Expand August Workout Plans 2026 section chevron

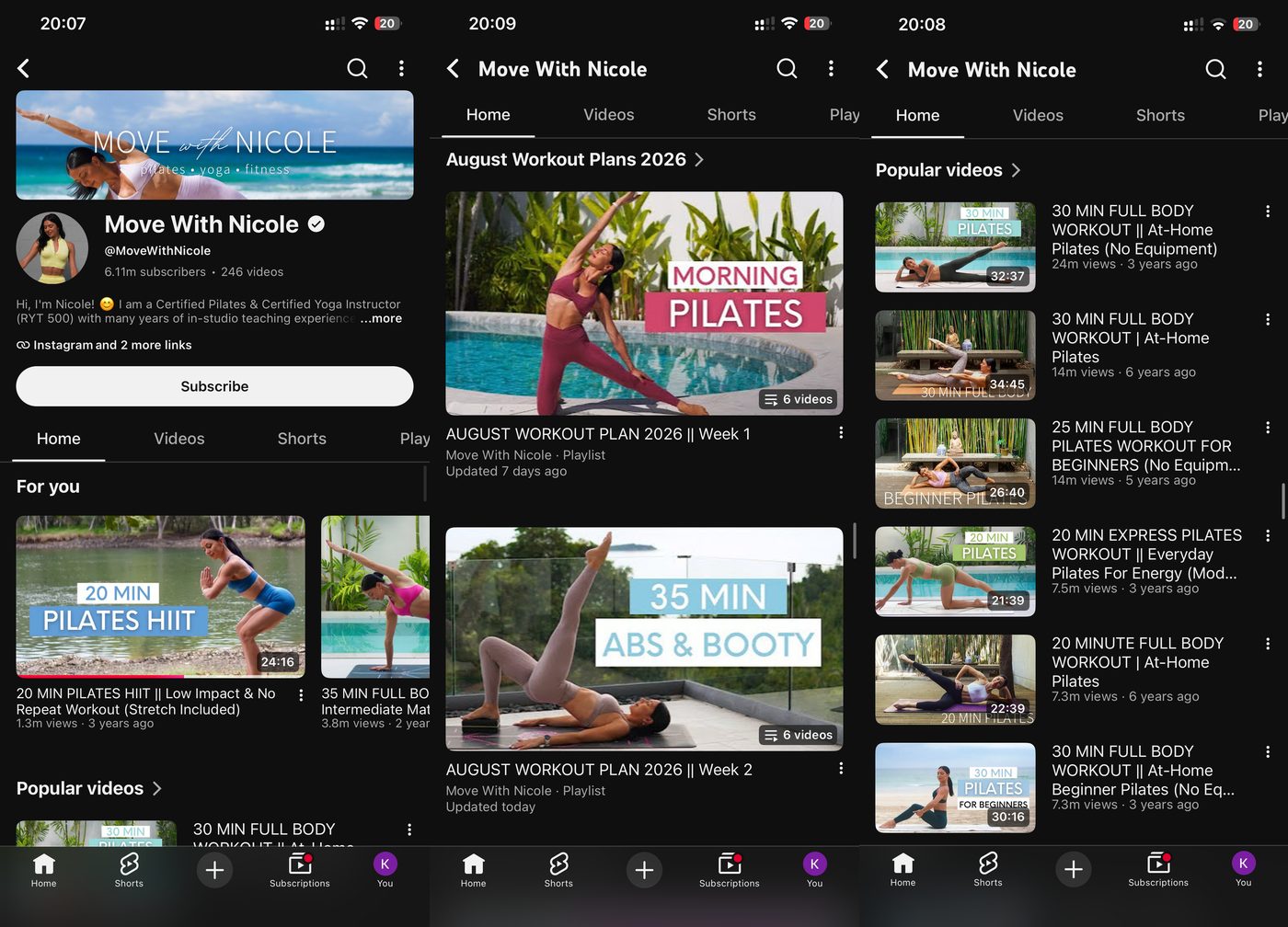tap(699, 159)
